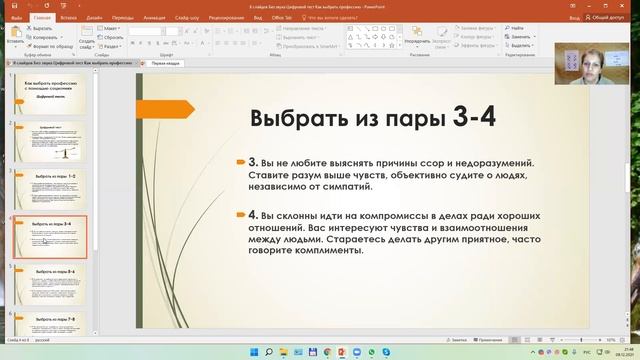Switch to slide sorter view in status bar
This screenshot has width=640, height=360.
tap(527, 340)
